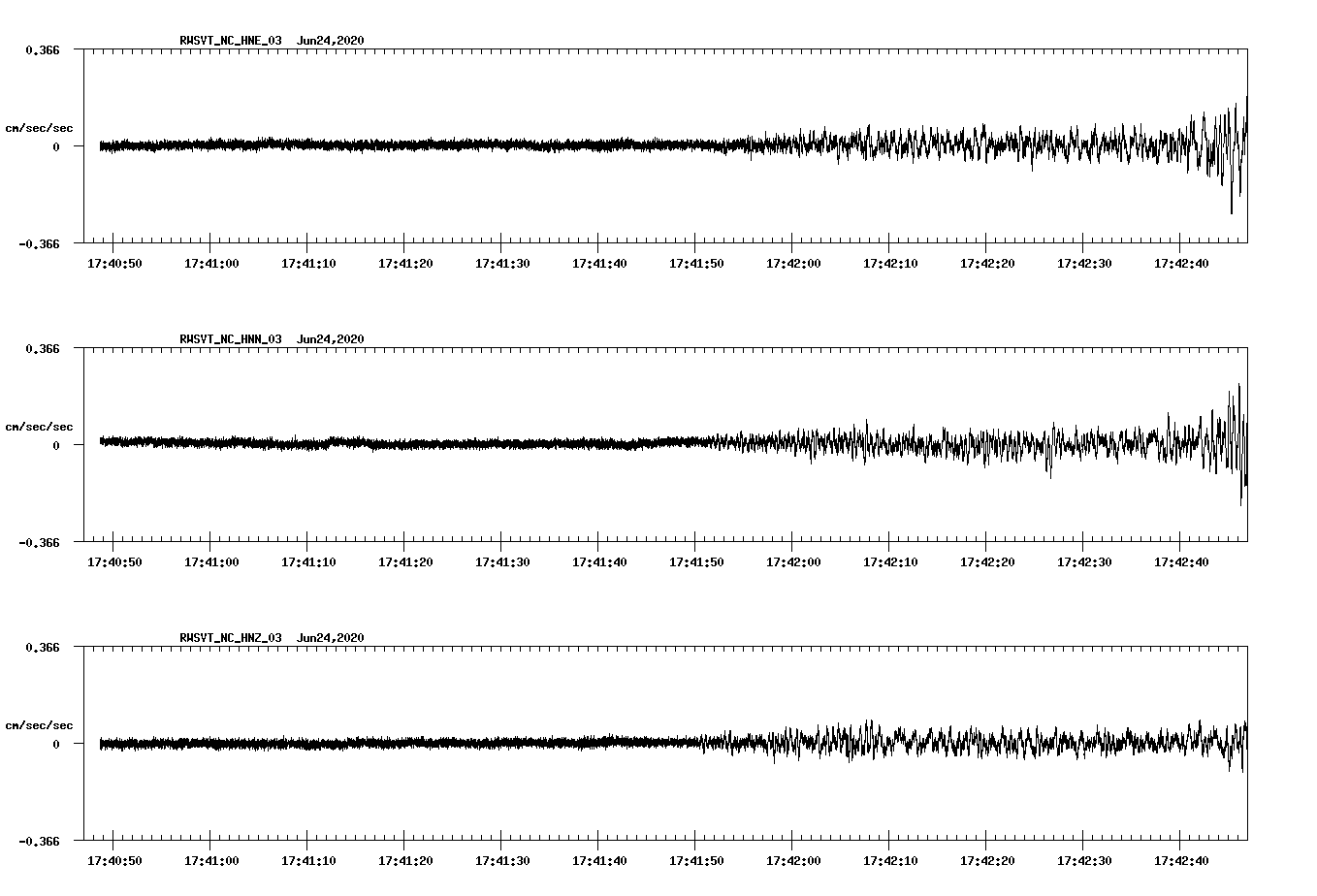
Task: Click the 0.366 upper limit on HNZ axis
Action: [42, 647]
